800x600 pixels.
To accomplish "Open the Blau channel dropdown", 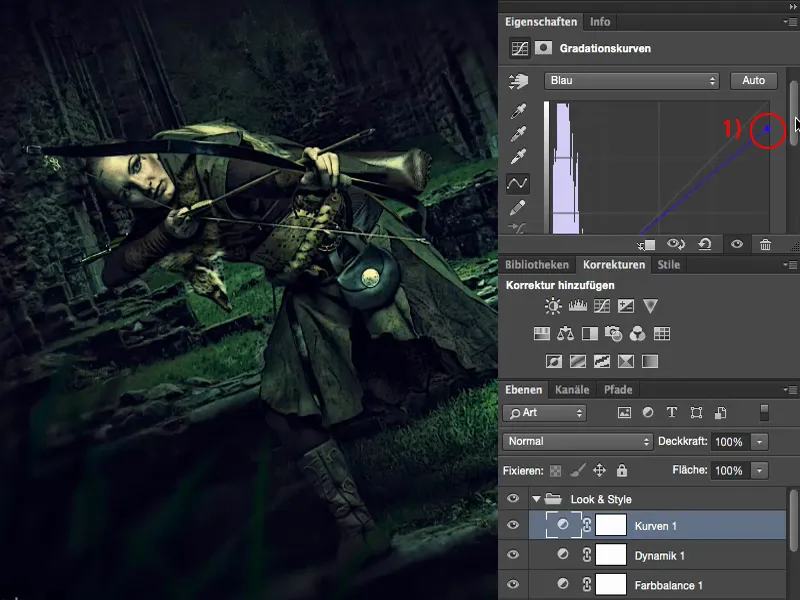I will tap(630, 80).
